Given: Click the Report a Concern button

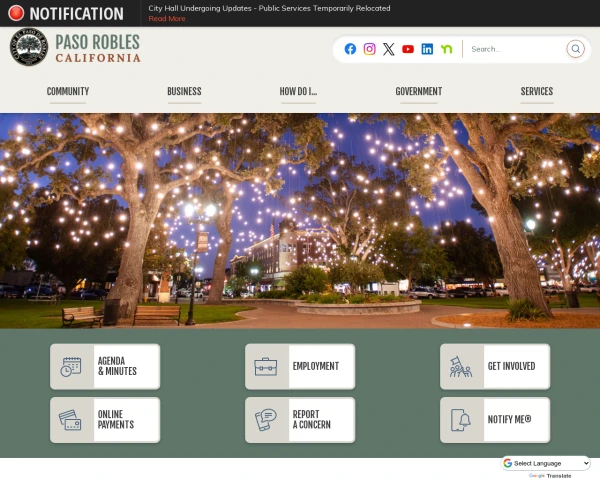Looking at the screenshot, I should pos(300,420).
